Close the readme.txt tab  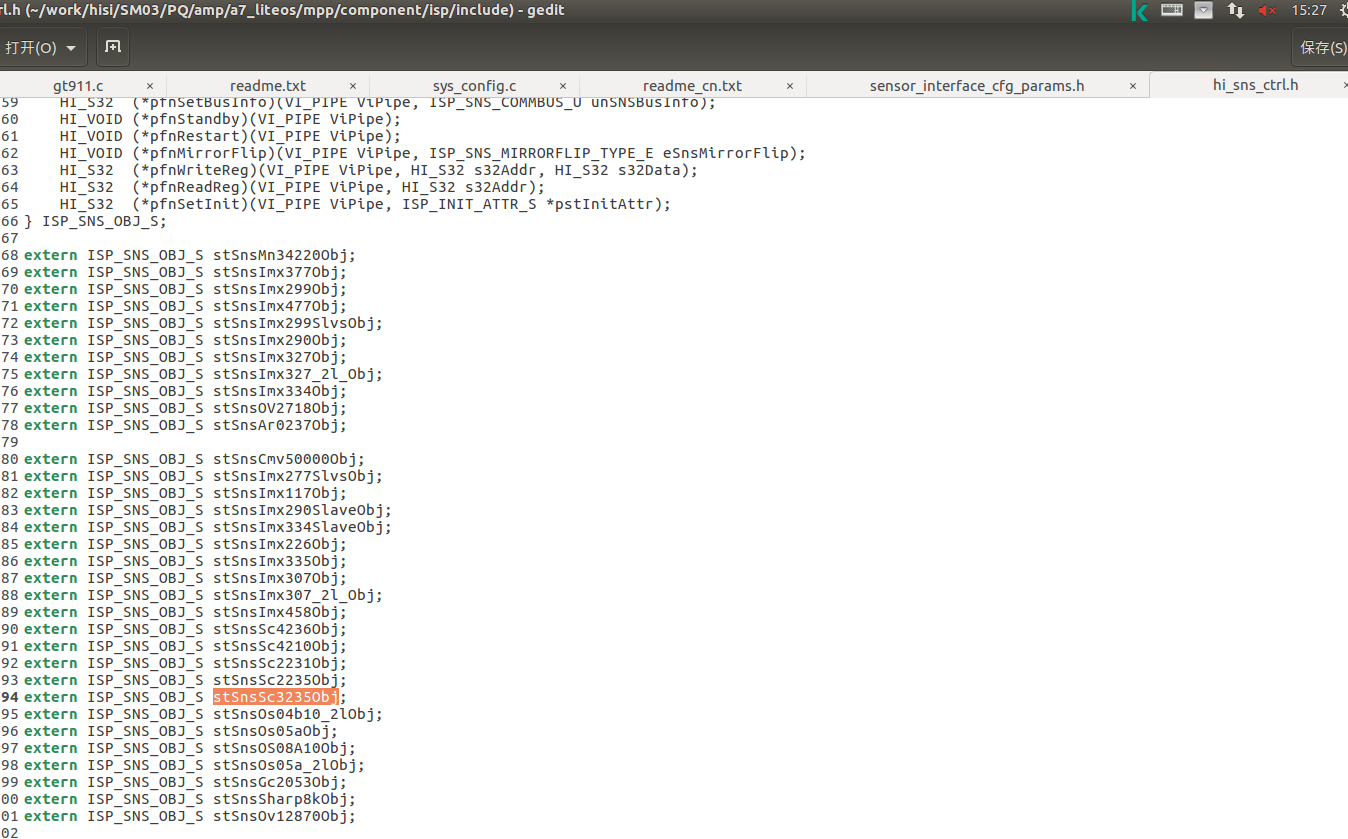tap(353, 86)
